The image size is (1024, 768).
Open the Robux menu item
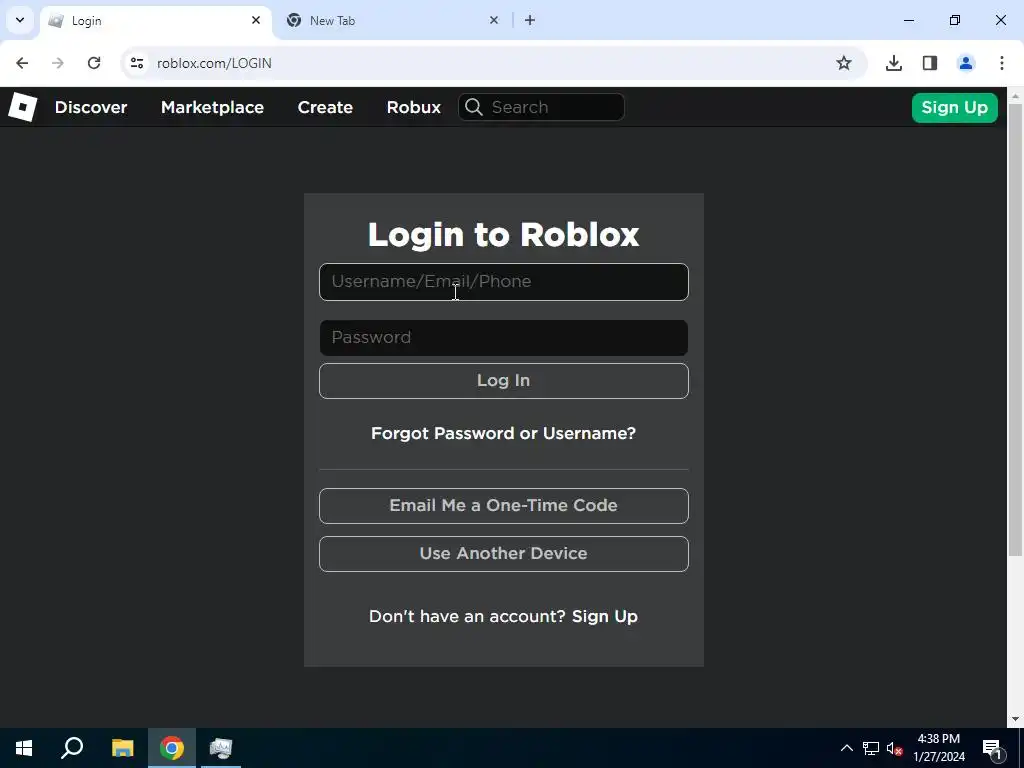coord(413,107)
